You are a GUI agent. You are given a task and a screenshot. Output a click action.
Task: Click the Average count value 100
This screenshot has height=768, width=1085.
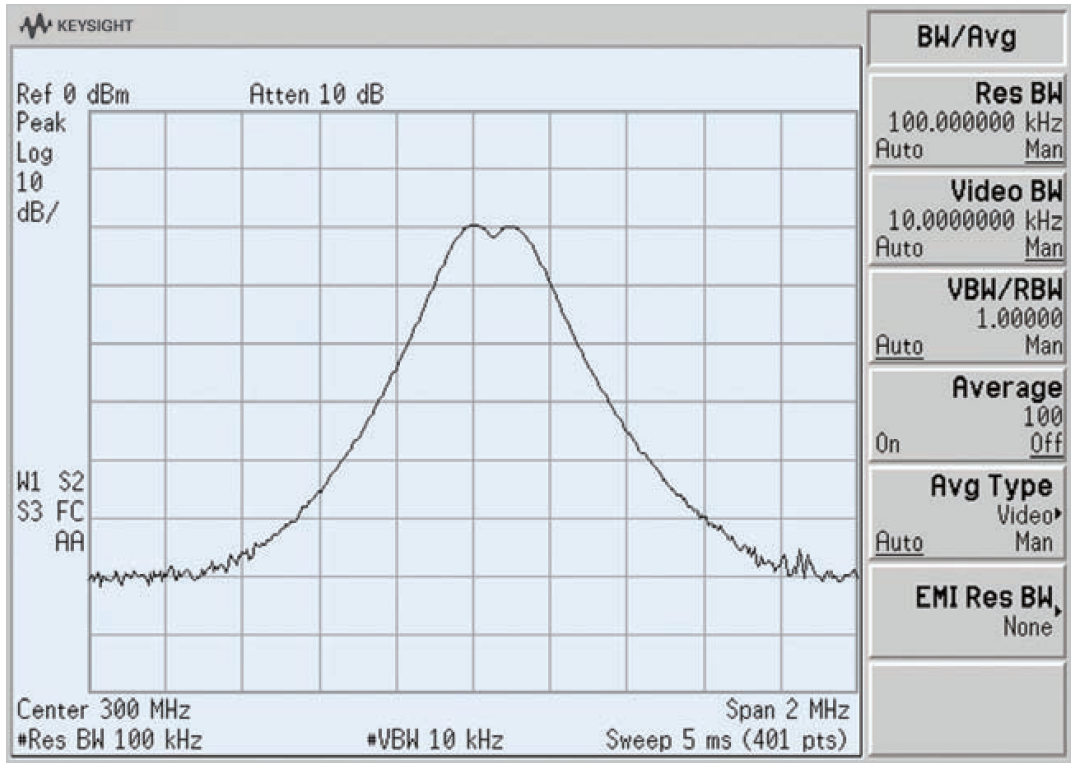tap(1043, 417)
